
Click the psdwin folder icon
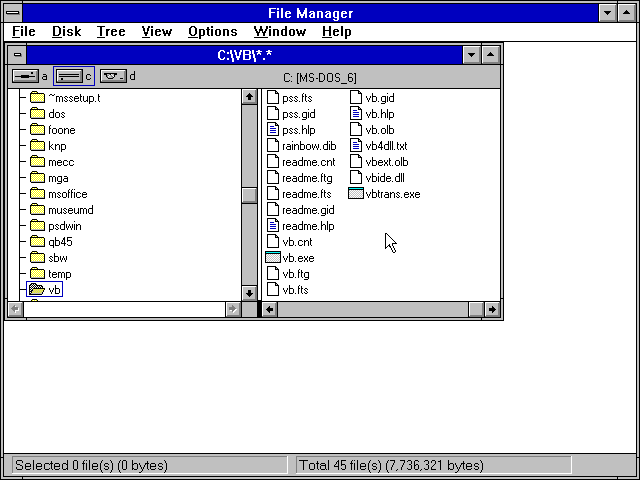38,226
